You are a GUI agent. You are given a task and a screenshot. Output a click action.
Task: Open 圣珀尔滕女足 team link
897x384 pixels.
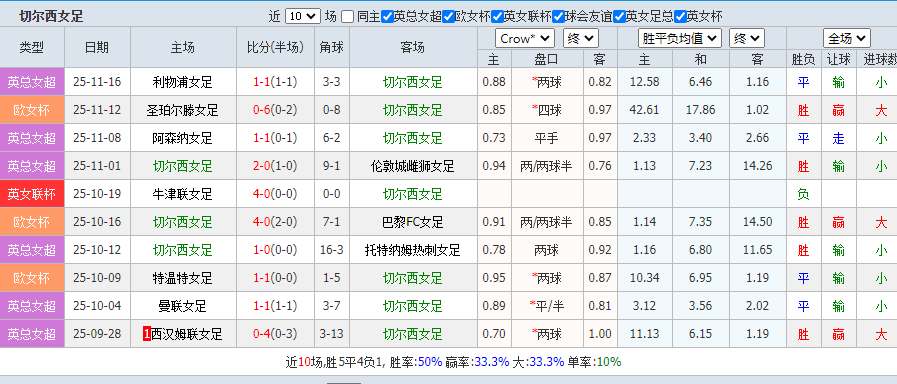pos(182,110)
